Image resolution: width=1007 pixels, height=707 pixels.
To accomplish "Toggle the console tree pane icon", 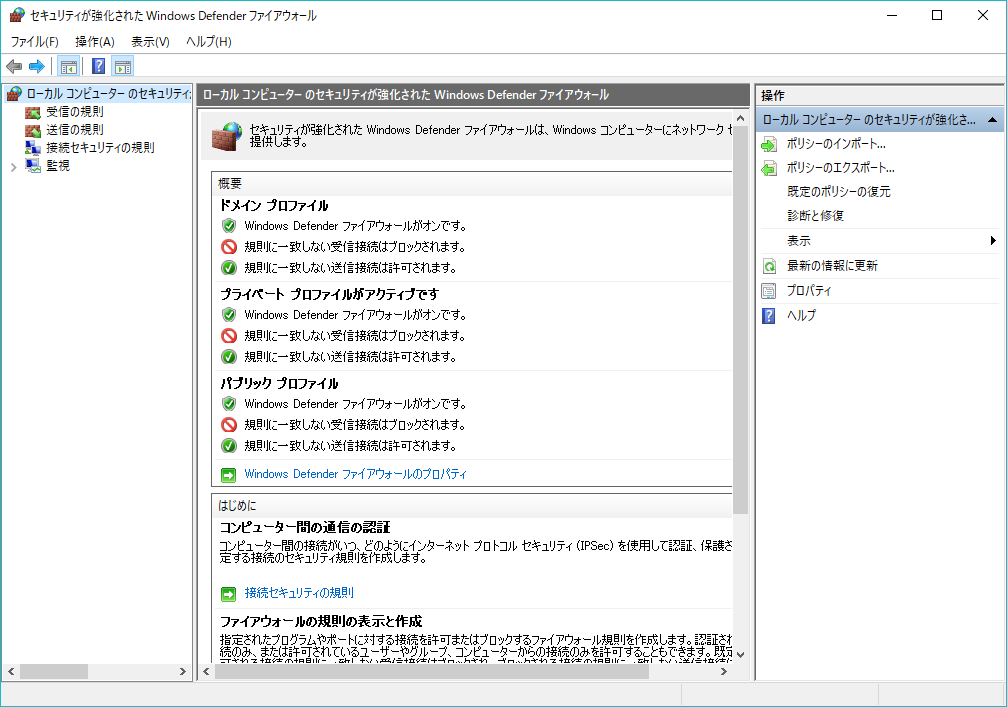I will point(69,67).
